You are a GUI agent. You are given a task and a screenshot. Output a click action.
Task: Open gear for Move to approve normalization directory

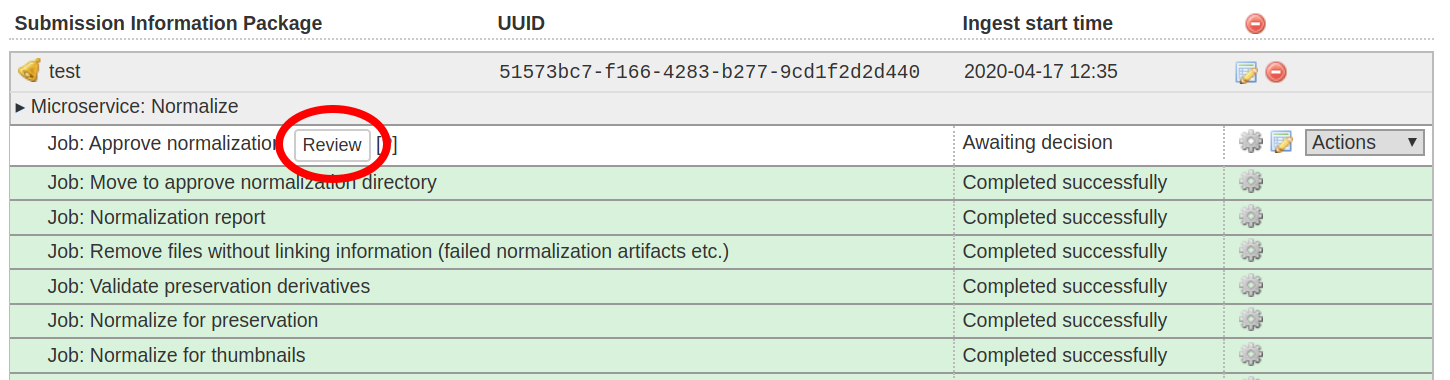pos(1251,182)
